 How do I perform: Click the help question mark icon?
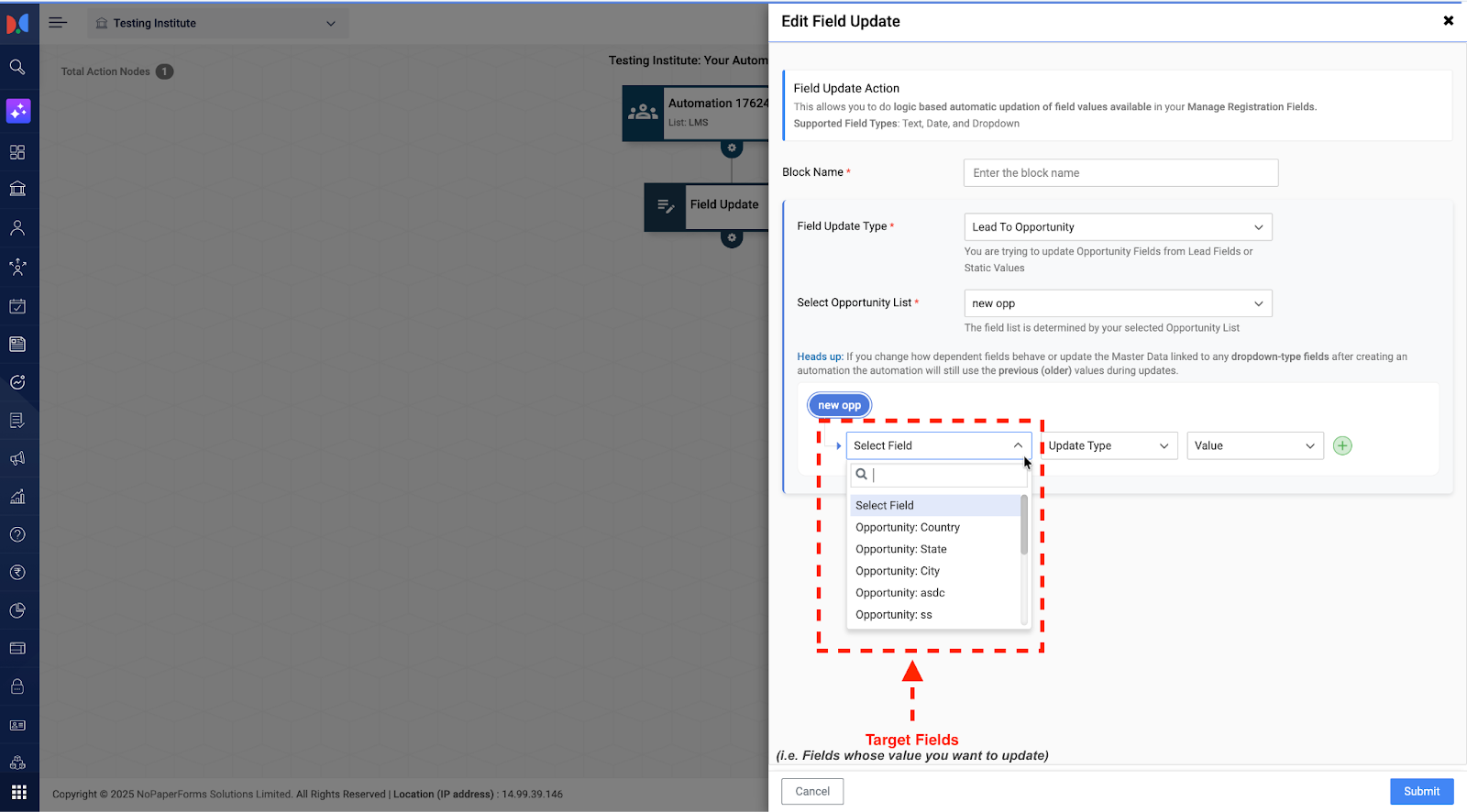click(x=17, y=534)
